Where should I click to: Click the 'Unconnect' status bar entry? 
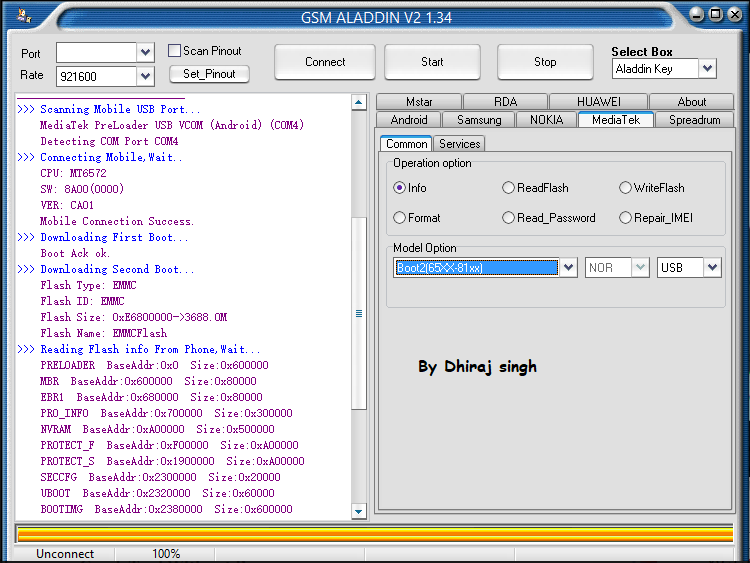pyautogui.click(x=65, y=554)
